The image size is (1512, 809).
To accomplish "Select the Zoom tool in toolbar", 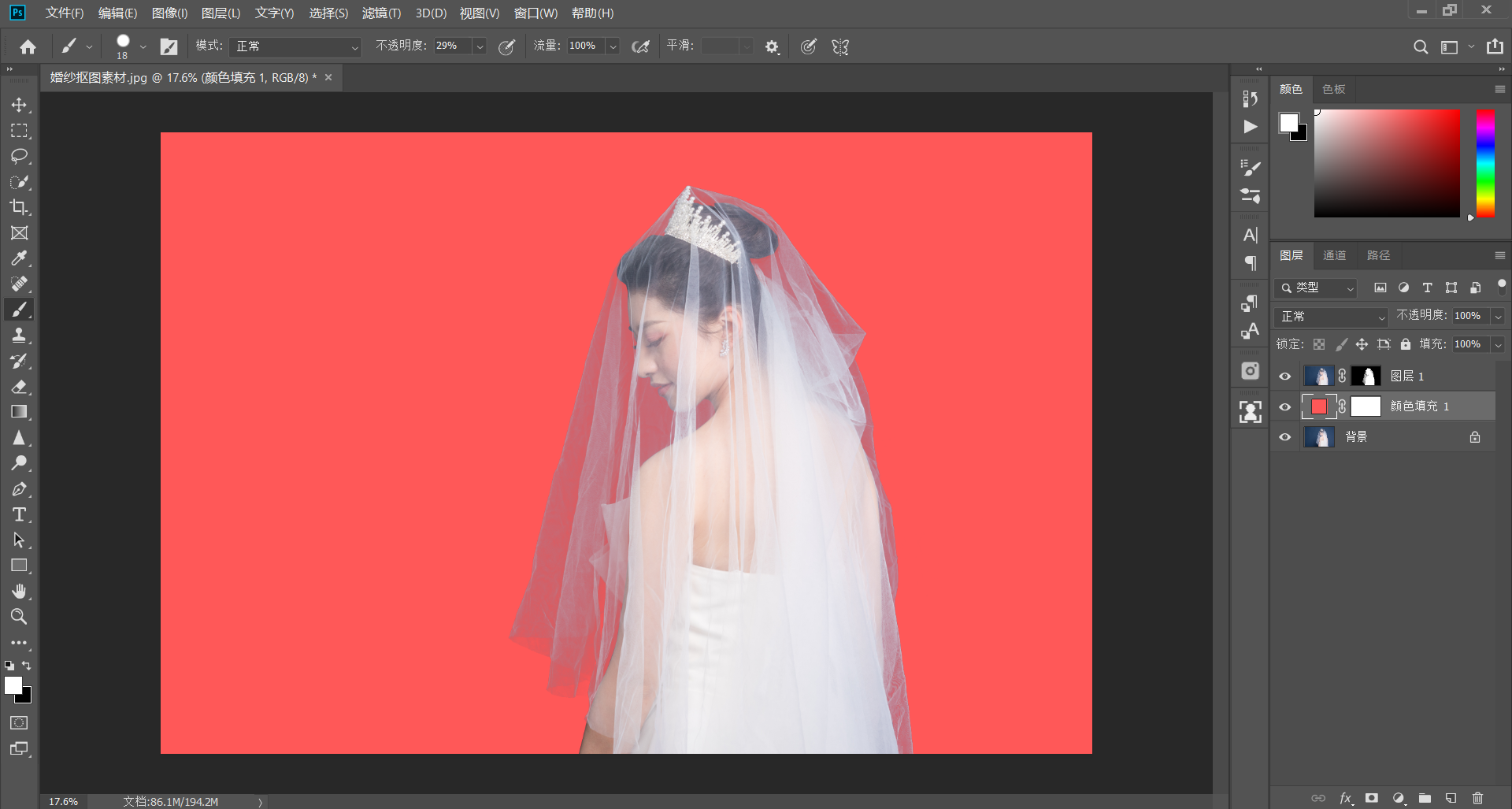I will tap(19, 617).
